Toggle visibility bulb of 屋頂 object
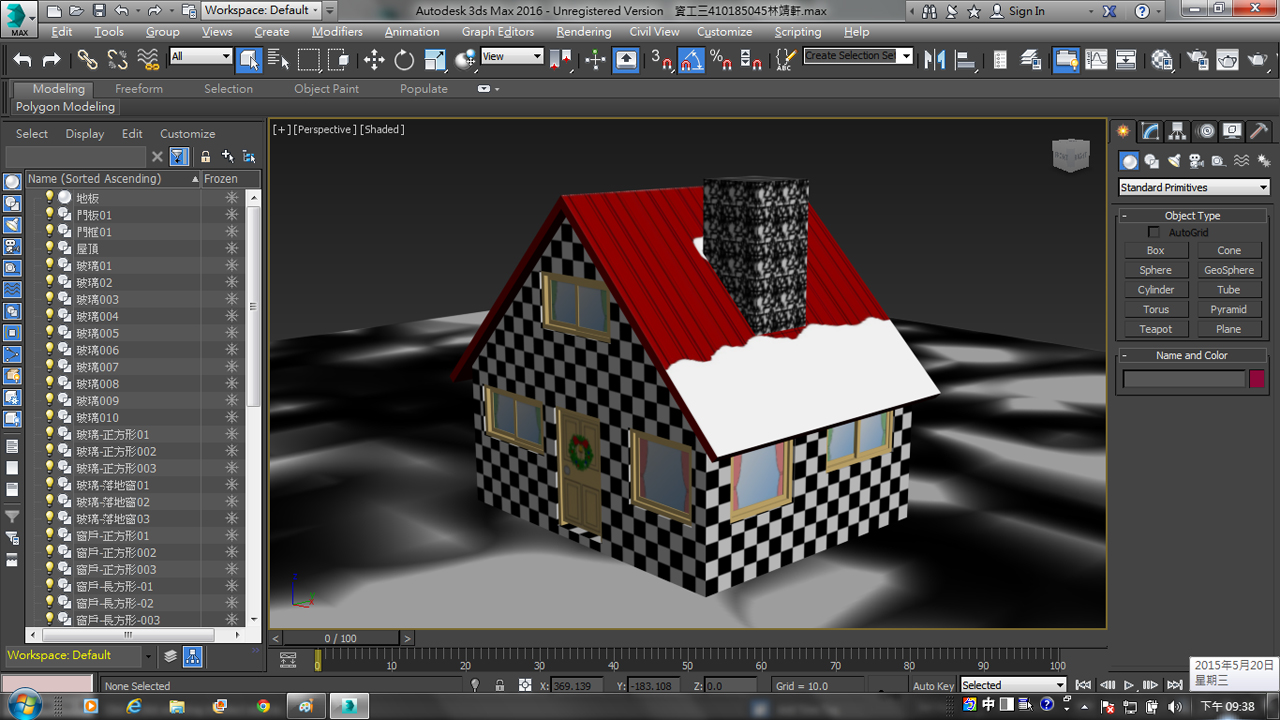 (49, 248)
